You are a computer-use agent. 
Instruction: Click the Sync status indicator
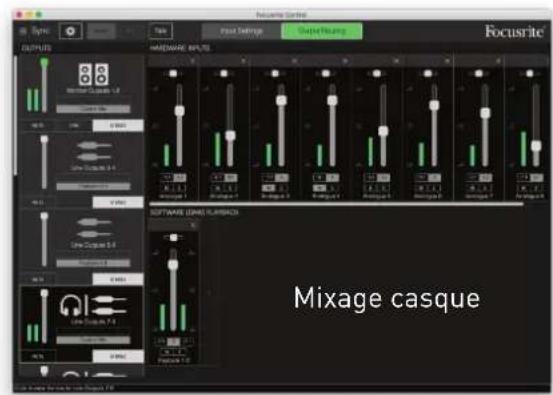tap(35, 31)
